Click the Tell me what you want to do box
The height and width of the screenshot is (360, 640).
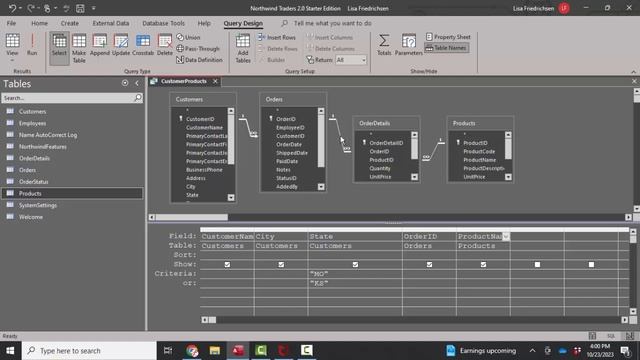point(332,23)
